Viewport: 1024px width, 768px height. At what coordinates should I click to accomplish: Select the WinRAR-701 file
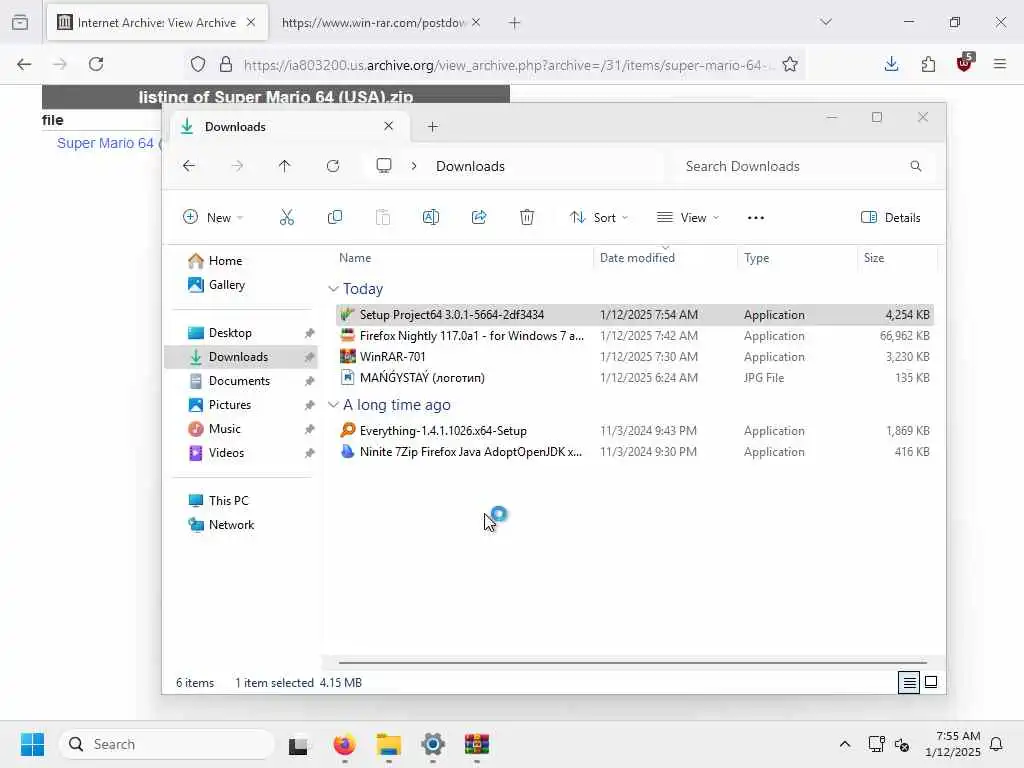[635, 357]
